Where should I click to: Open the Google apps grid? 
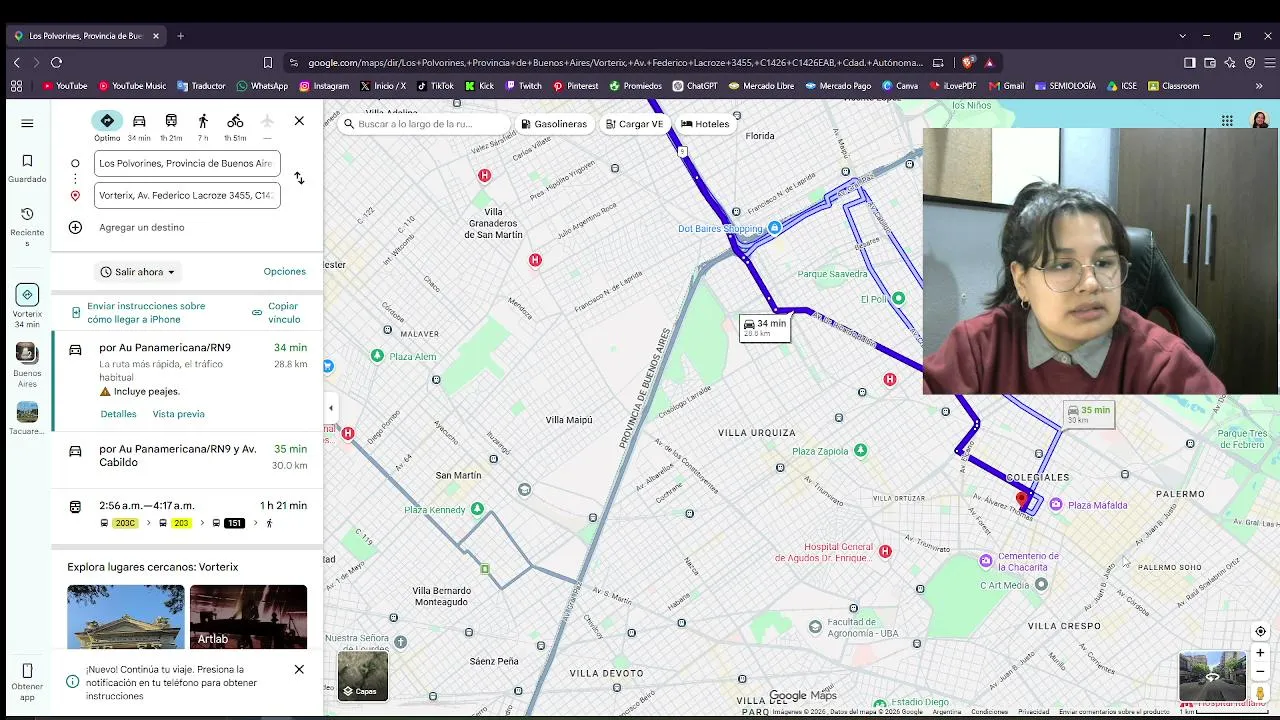coord(1227,121)
